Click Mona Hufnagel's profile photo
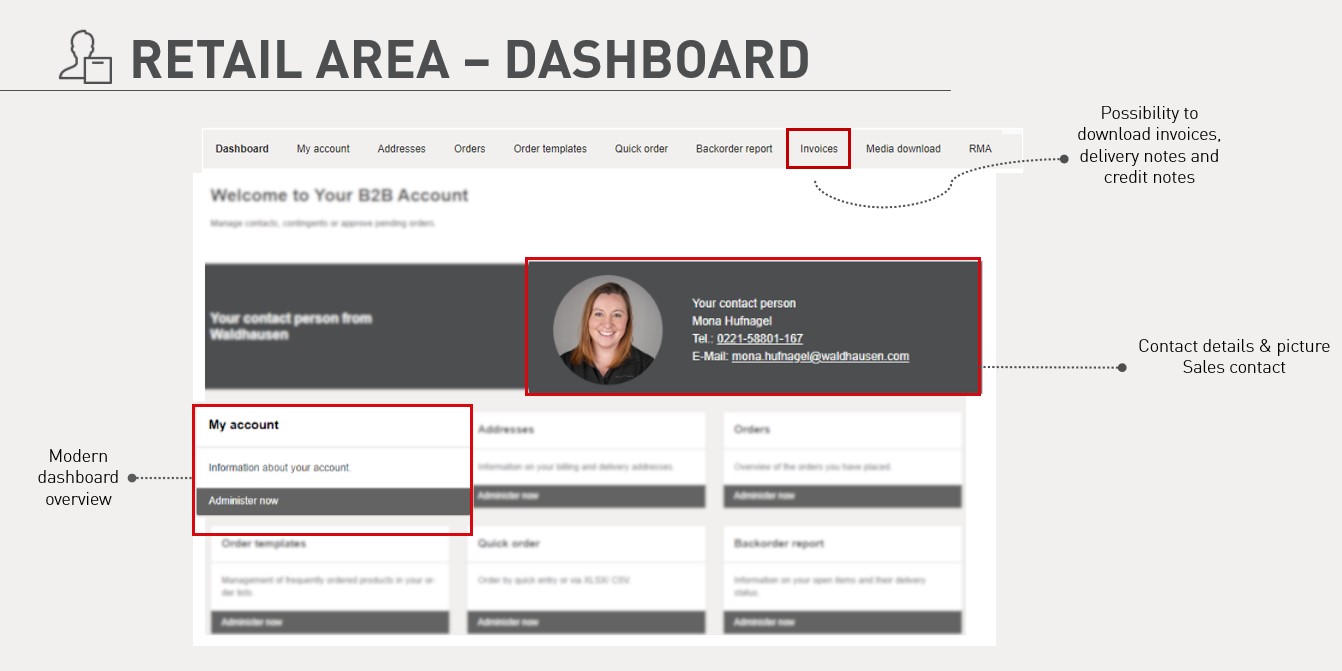This screenshot has height=671, width=1342. (607, 330)
